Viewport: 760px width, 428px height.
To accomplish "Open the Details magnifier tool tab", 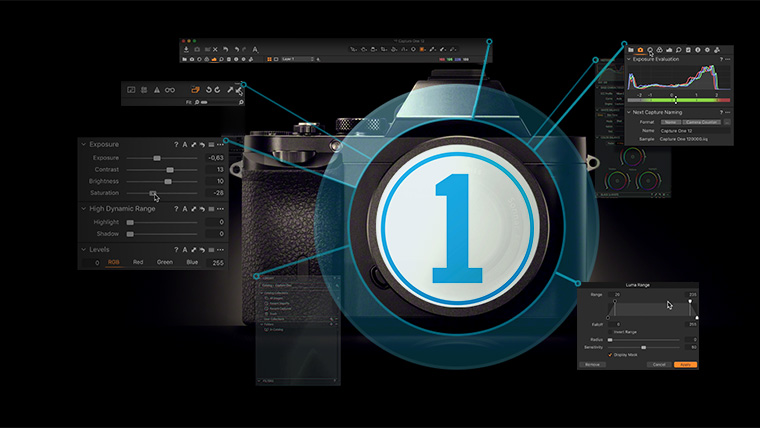I will click(679, 50).
